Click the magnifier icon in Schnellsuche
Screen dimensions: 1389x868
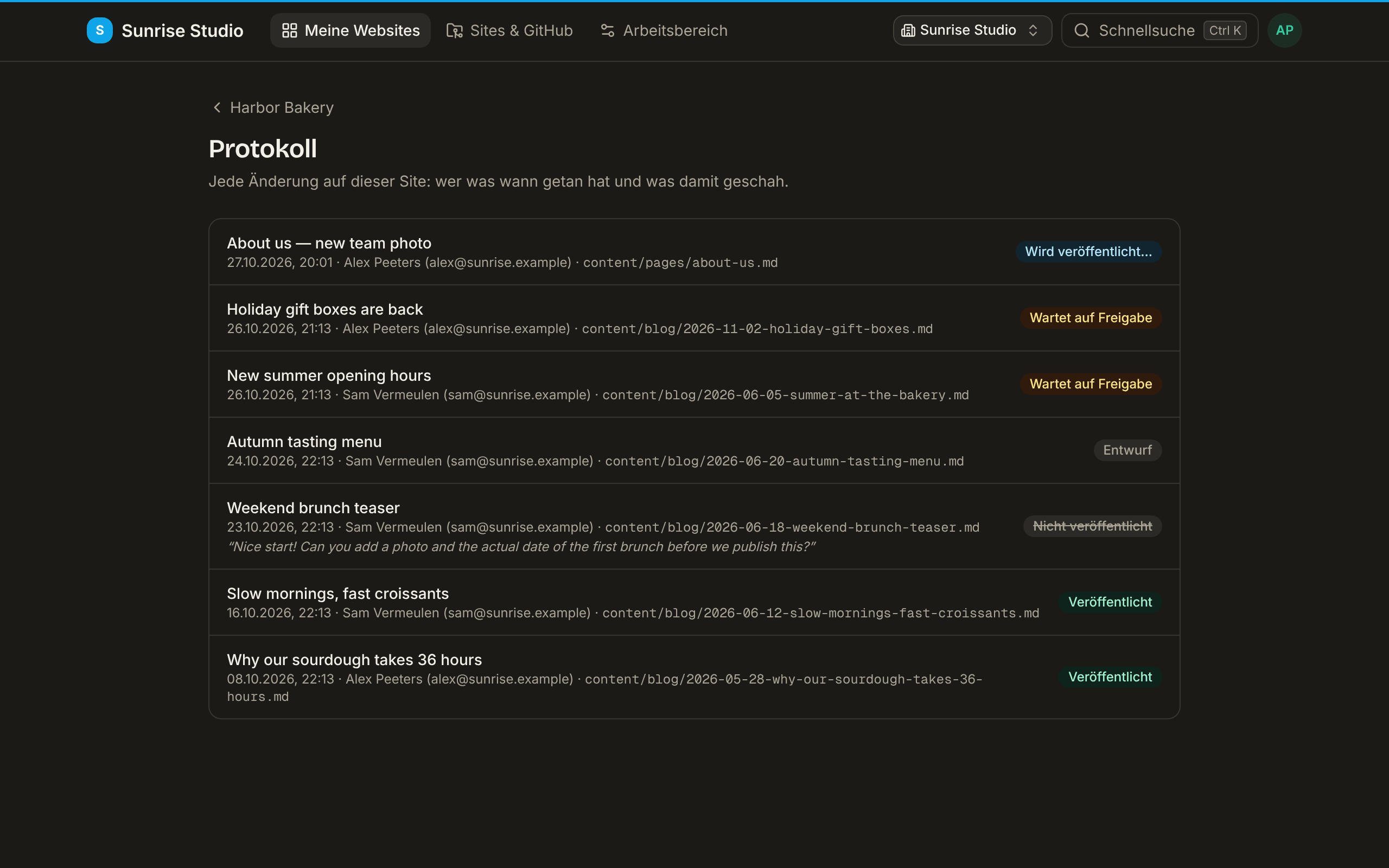[1081, 30]
